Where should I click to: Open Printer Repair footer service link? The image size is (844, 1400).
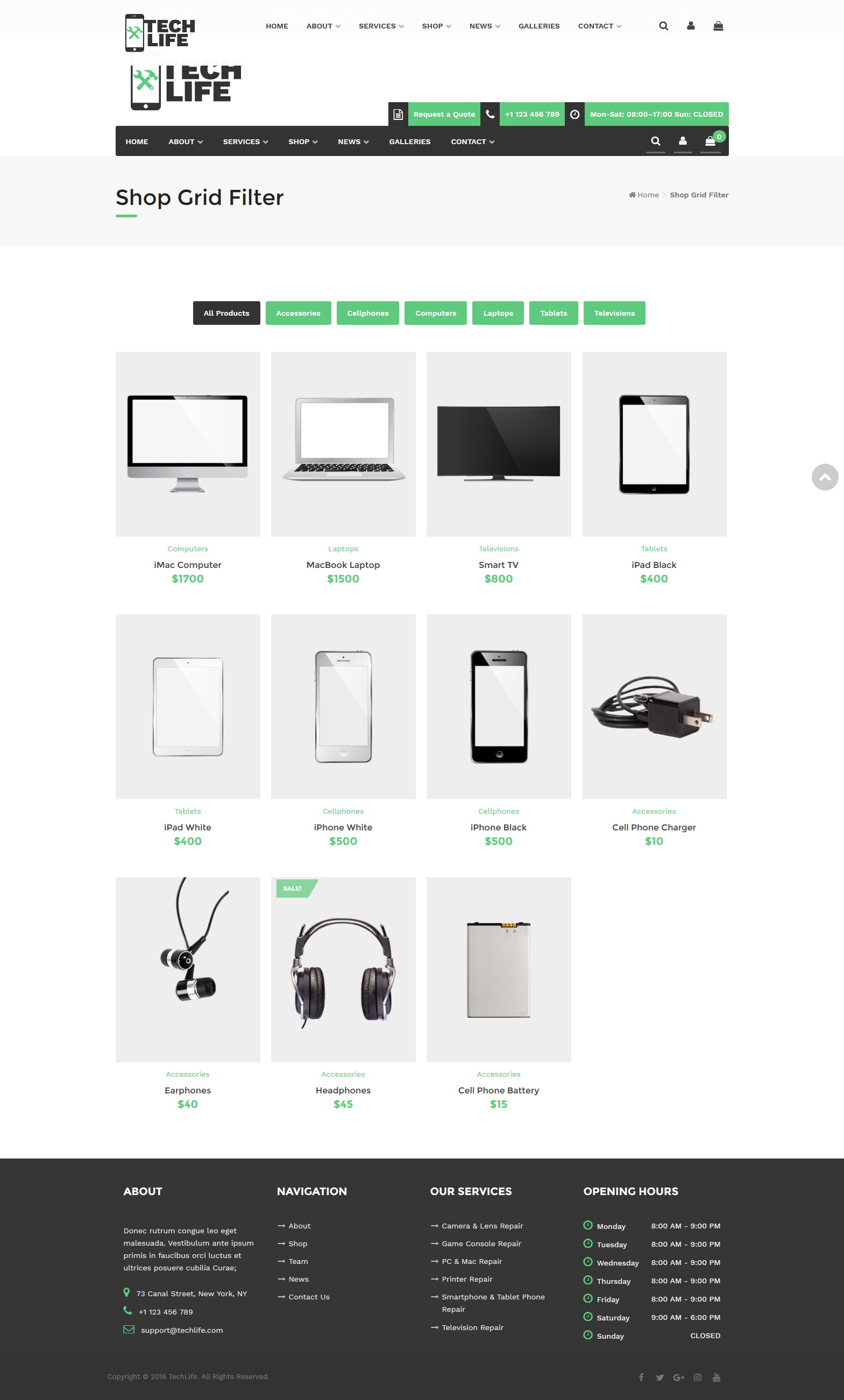click(467, 1279)
